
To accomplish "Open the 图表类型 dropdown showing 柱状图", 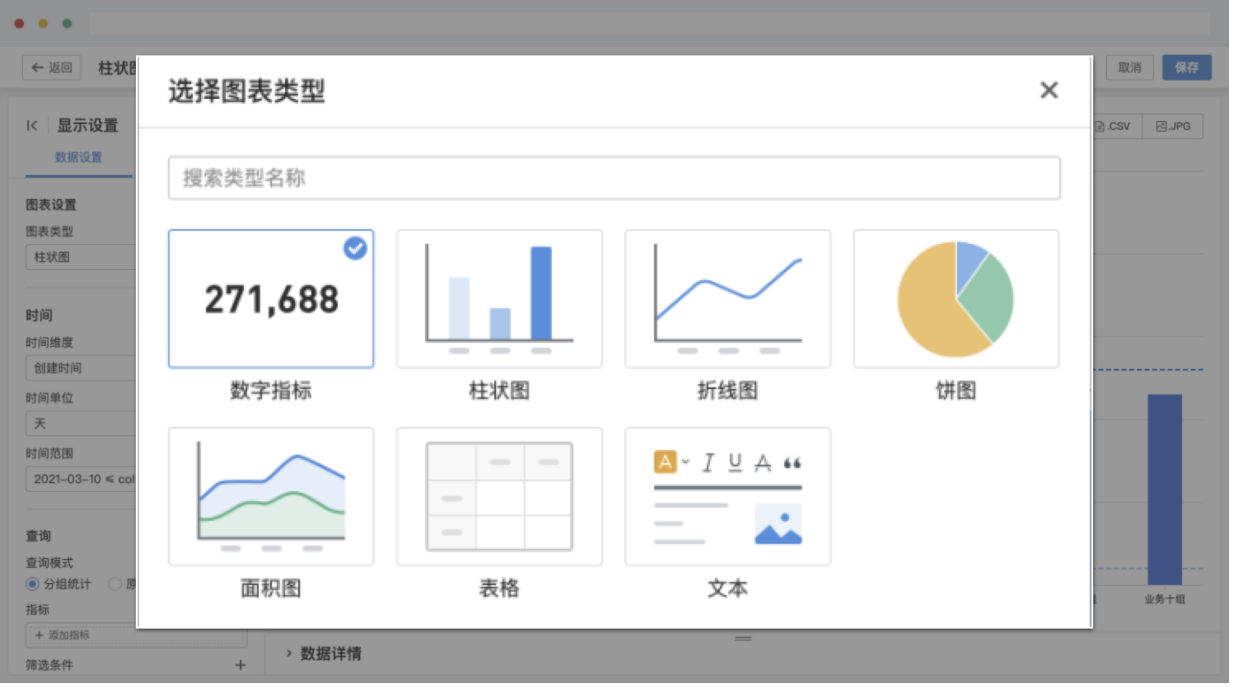I will (80, 257).
